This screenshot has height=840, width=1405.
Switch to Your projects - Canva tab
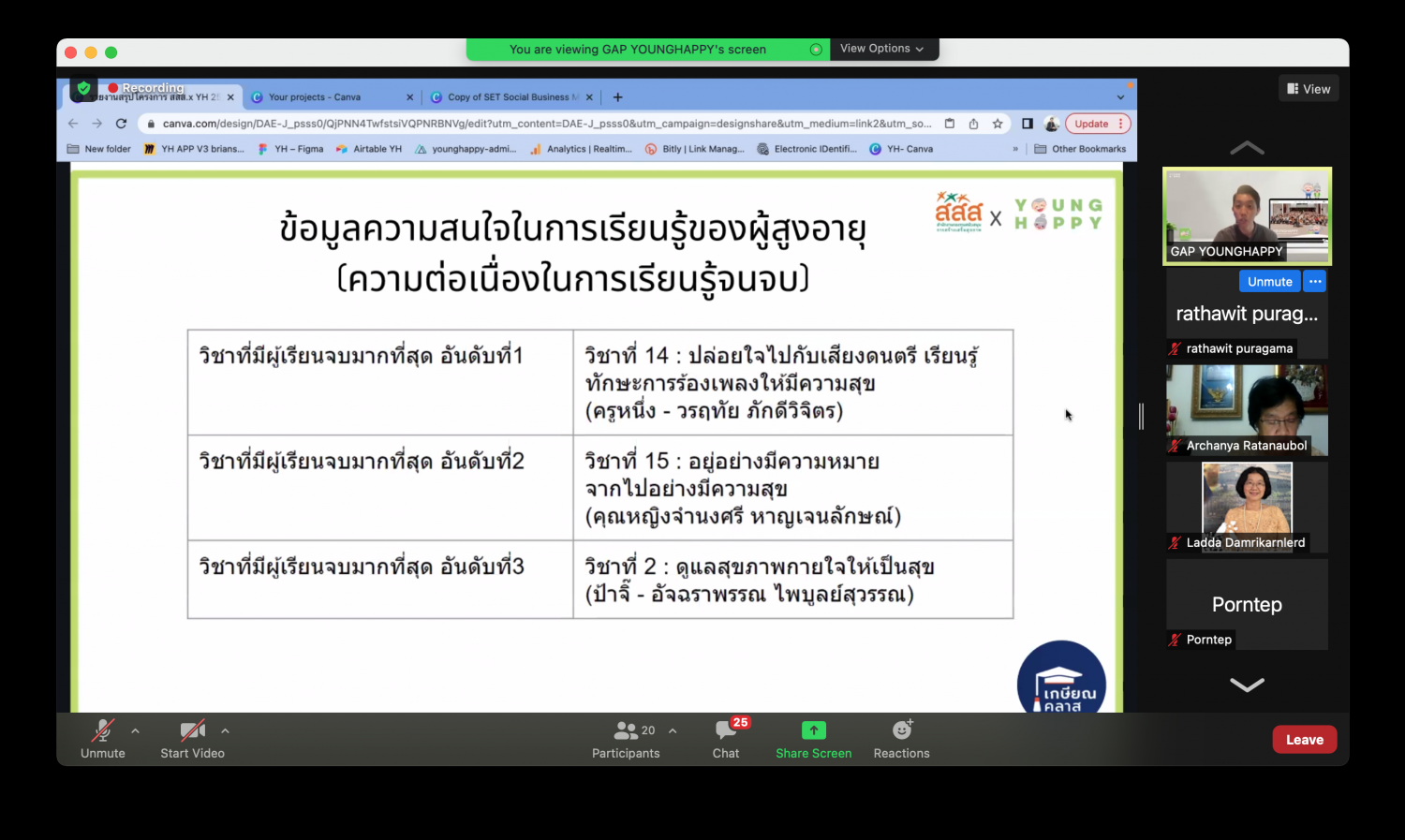tap(324, 96)
